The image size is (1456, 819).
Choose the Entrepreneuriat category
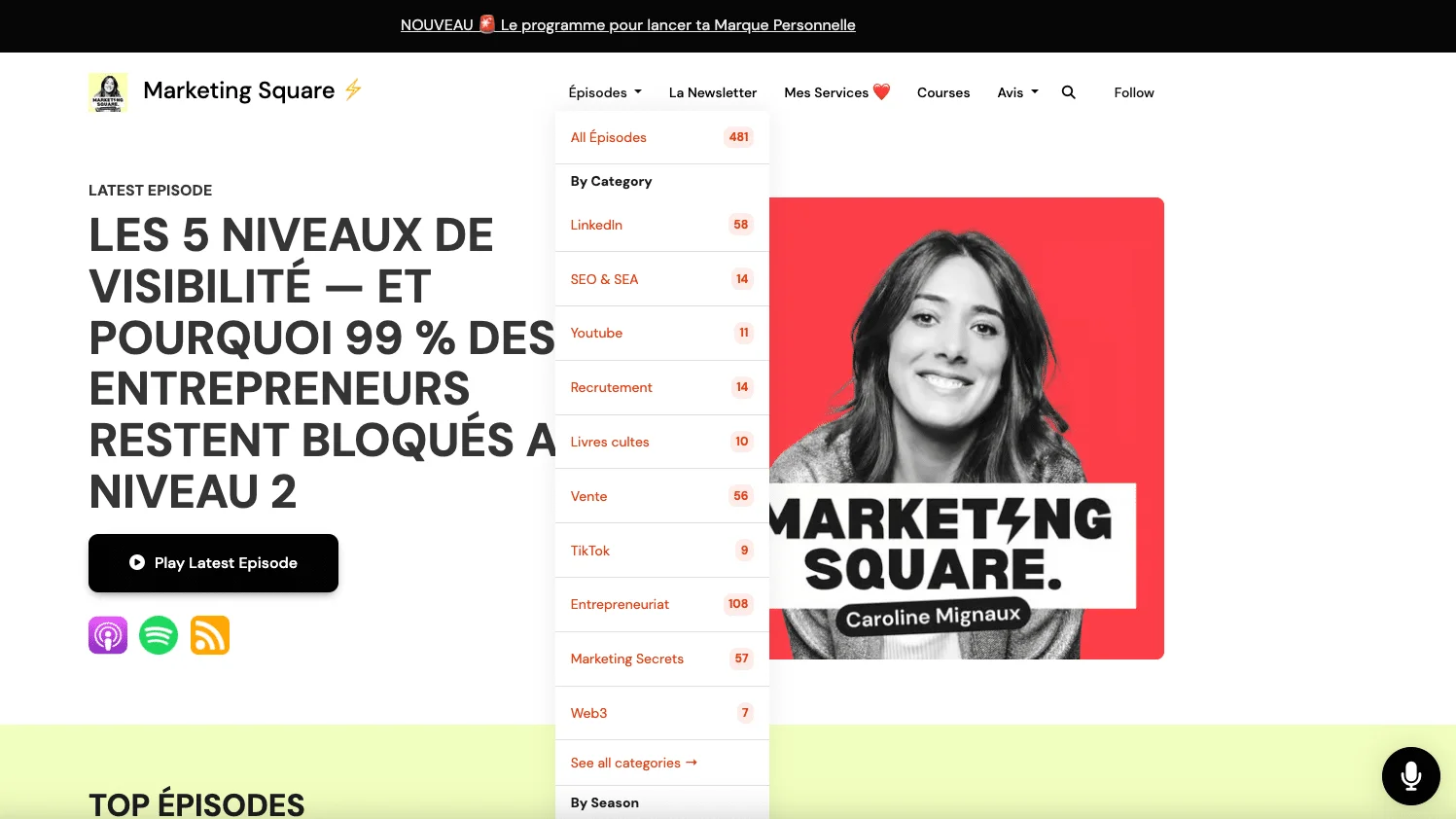[x=662, y=604]
